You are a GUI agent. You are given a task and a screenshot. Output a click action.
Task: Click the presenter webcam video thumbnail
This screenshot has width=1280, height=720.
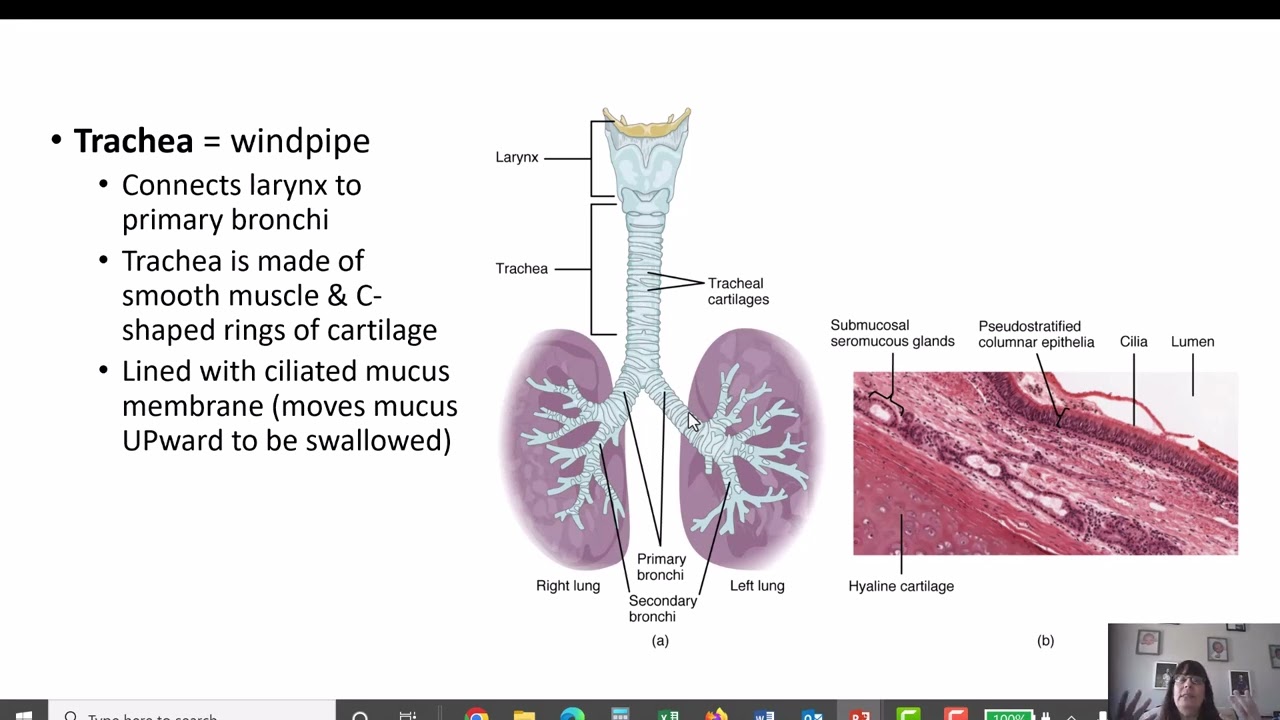1193,671
